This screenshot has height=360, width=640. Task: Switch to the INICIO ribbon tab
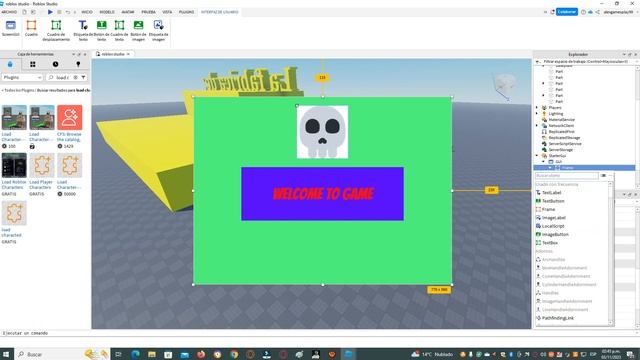(87, 12)
